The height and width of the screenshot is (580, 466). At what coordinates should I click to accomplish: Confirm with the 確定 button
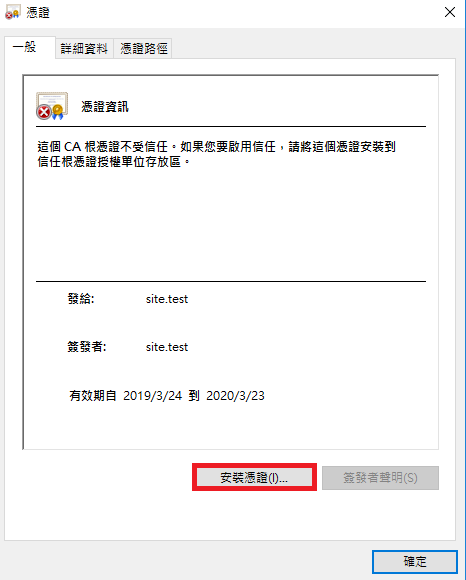[415, 562]
